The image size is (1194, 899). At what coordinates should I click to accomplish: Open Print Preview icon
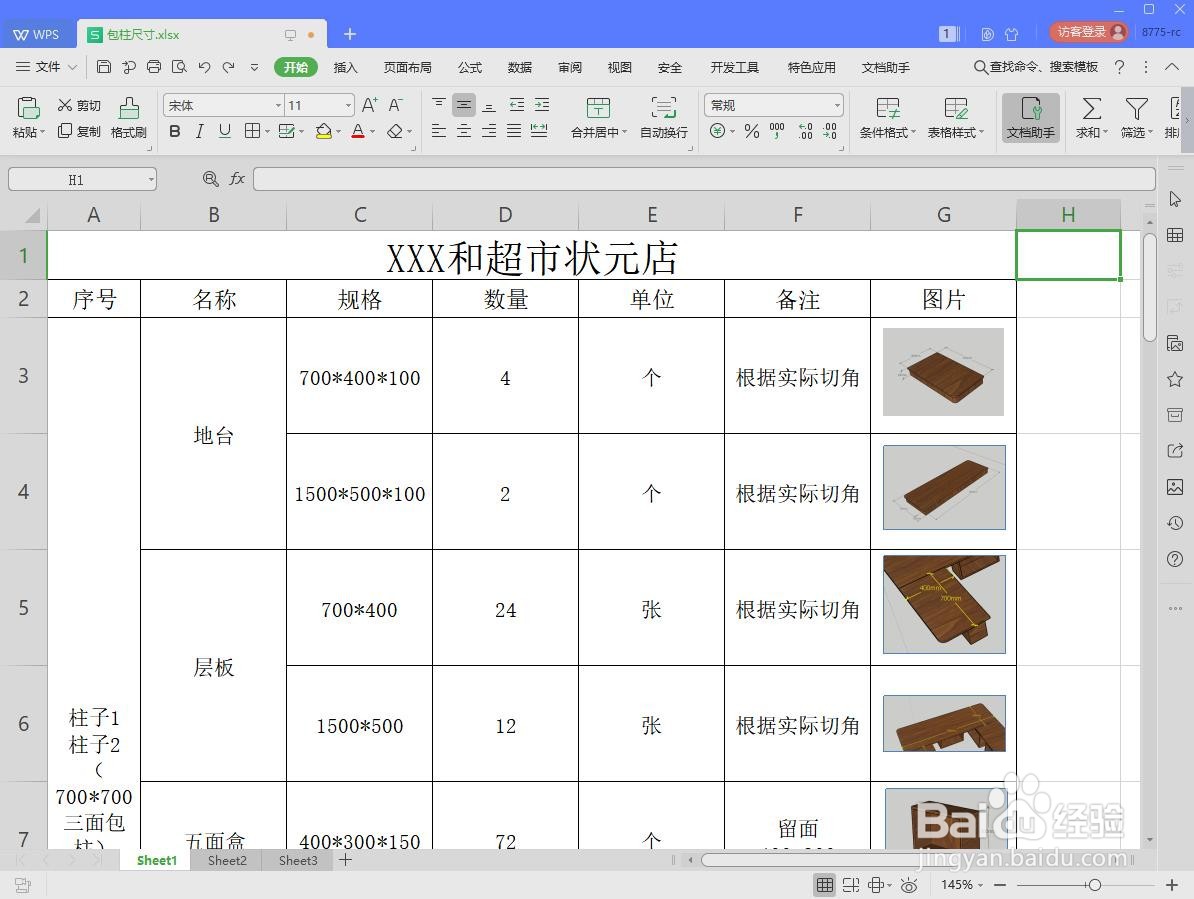(x=179, y=67)
